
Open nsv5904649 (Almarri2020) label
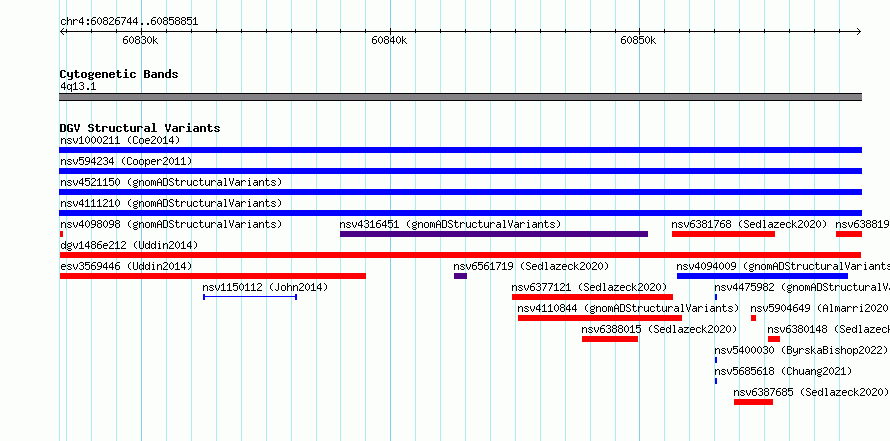coord(820,308)
